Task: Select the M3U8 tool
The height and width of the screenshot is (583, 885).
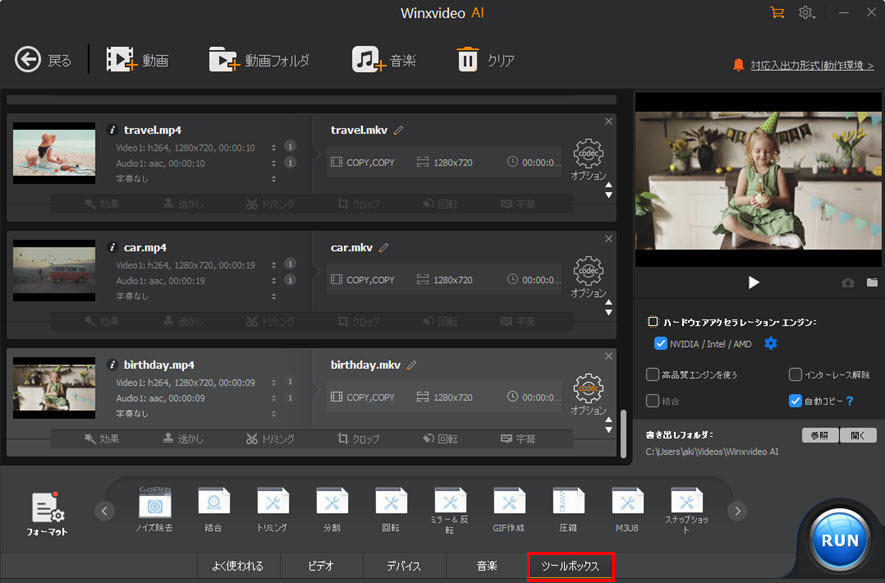Action: click(627, 509)
